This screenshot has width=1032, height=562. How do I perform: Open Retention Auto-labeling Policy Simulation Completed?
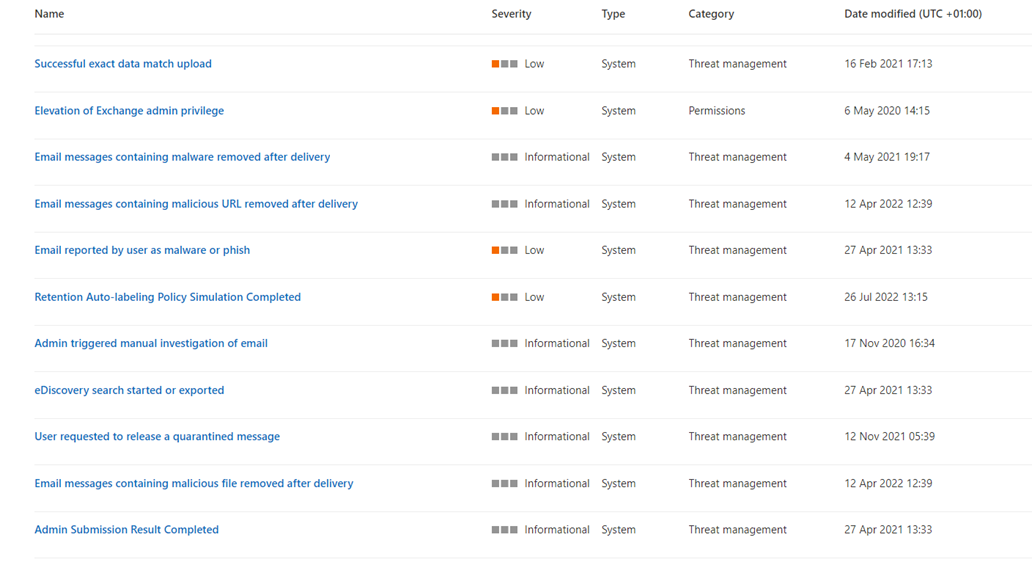click(x=168, y=297)
